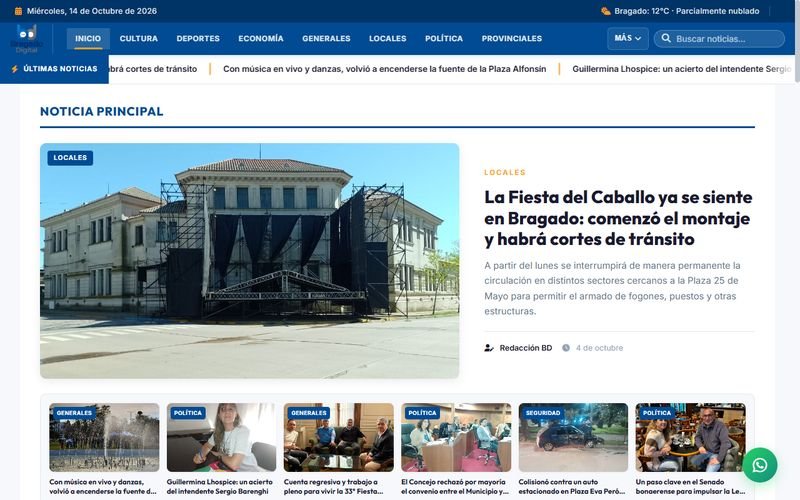Open the DEPORTES section

tap(198, 38)
